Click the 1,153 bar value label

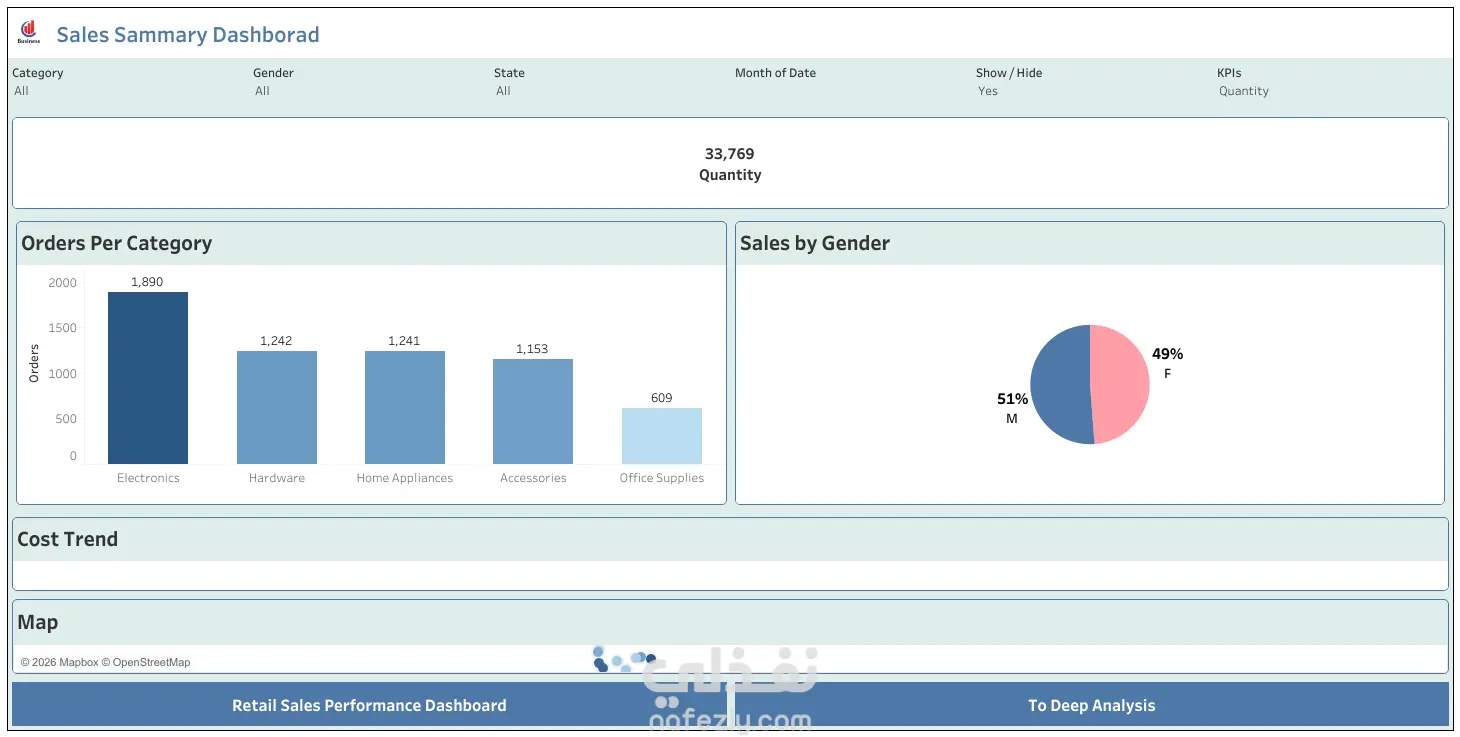pyautogui.click(x=532, y=349)
